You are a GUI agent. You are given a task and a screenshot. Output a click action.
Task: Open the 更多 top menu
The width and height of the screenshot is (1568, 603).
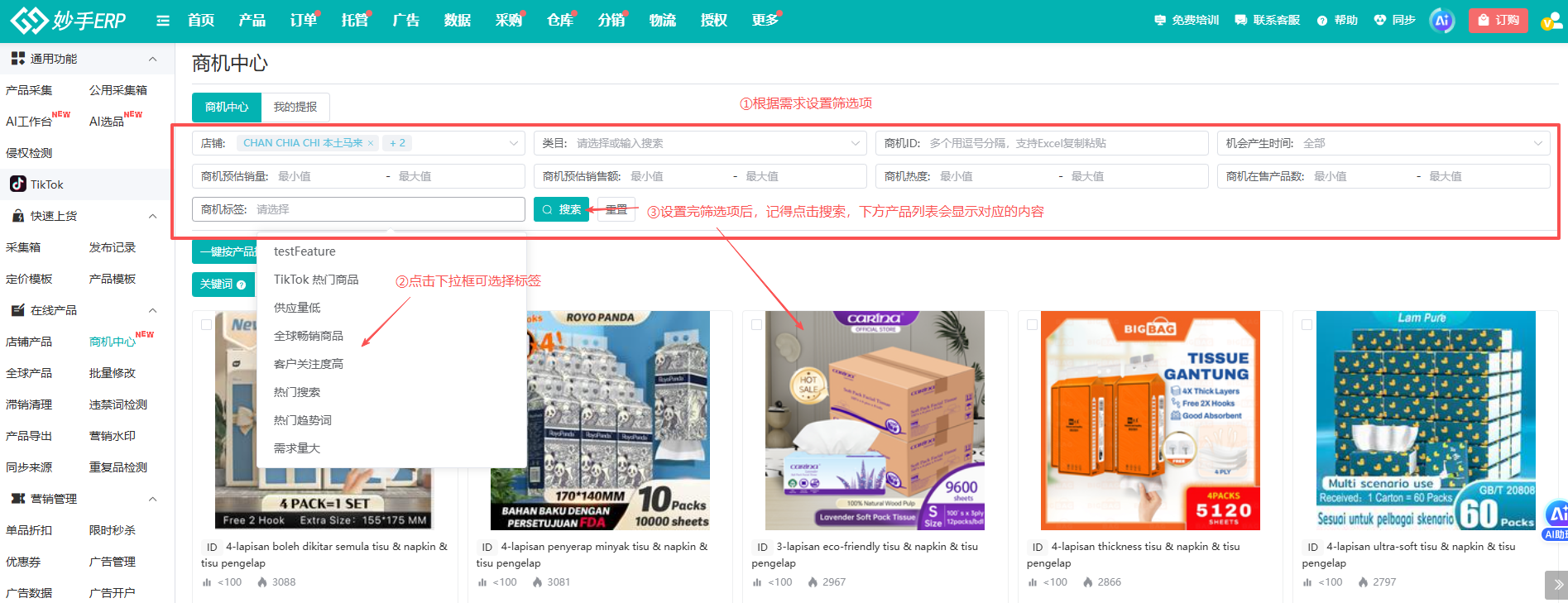pyautogui.click(x=765, y=20)
